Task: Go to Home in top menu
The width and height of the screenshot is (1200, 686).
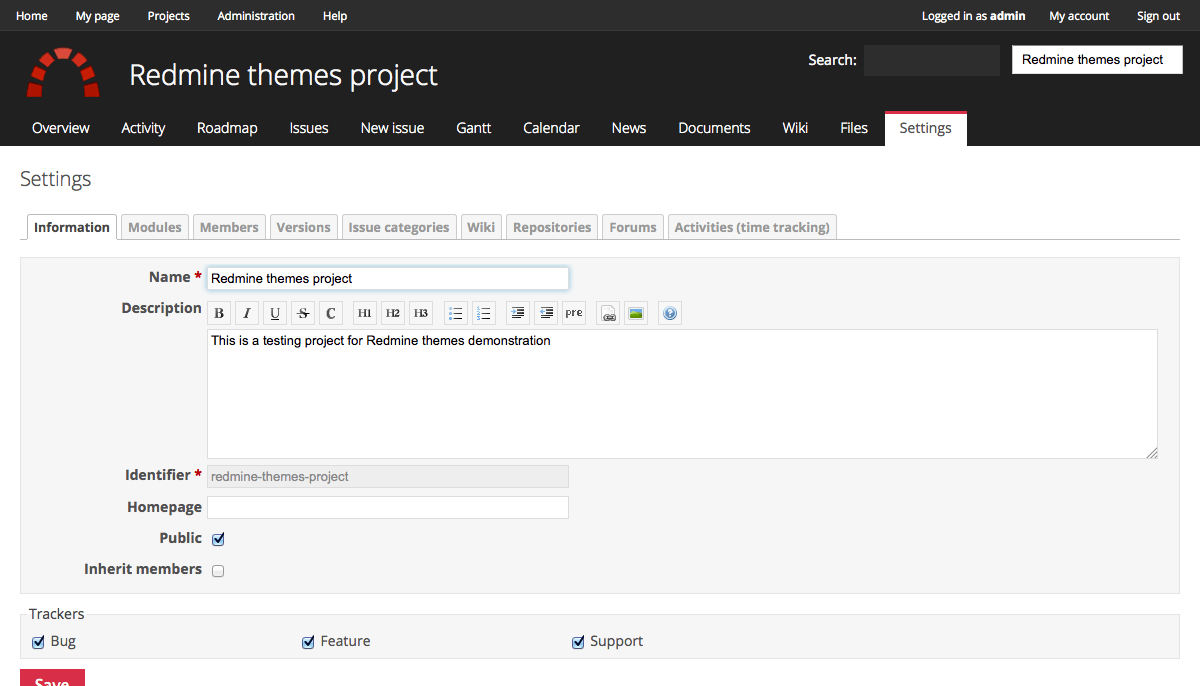Action: point(32,16)
